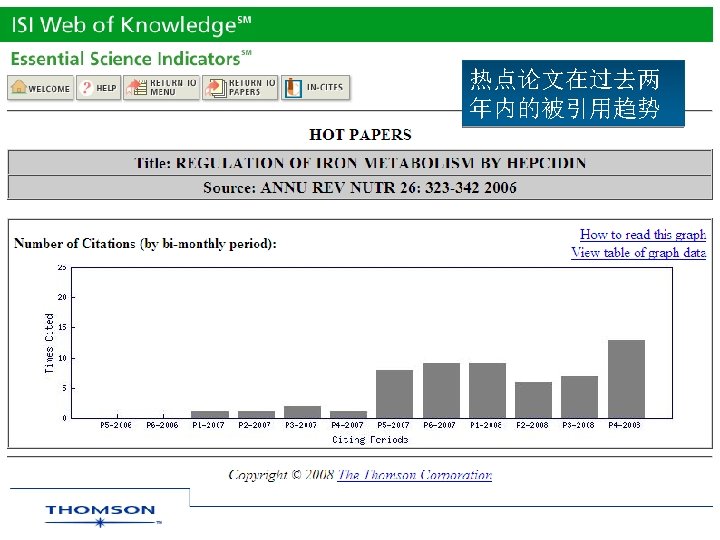
Task: Open the 'View table of graph data' link
Action: [x=638, y=253]
